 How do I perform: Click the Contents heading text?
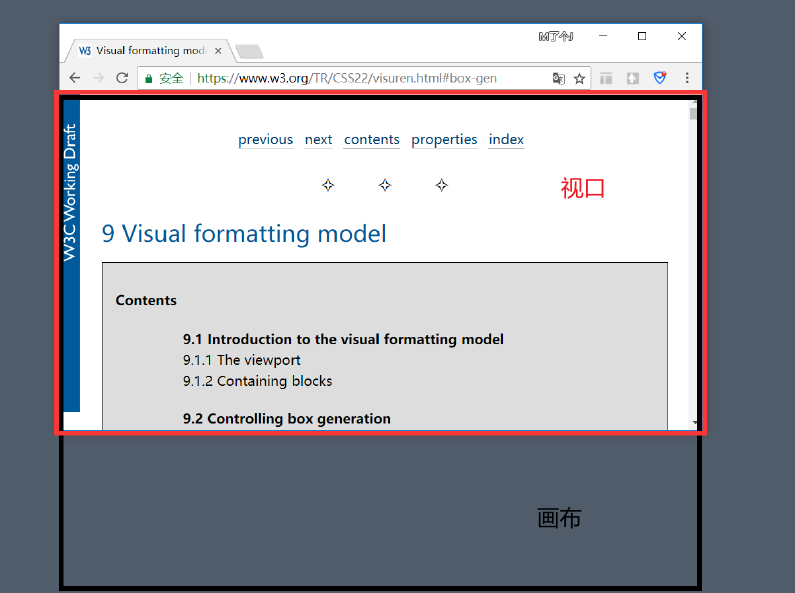[146, 300]
